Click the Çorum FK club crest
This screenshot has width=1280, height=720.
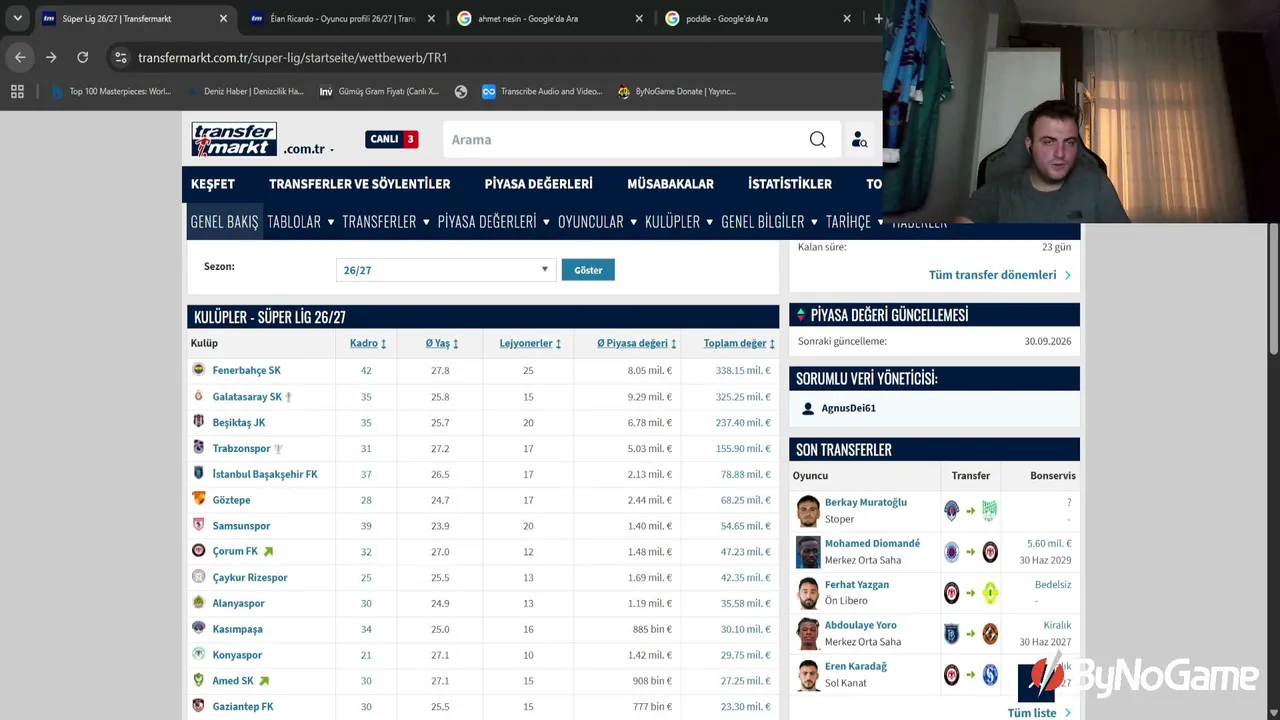click(198, 551)
